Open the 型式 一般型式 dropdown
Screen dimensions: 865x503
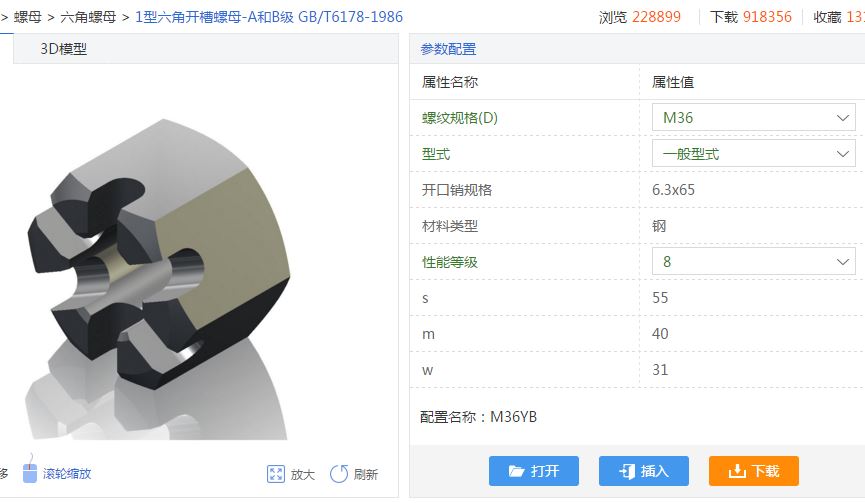tap(754, 153)
